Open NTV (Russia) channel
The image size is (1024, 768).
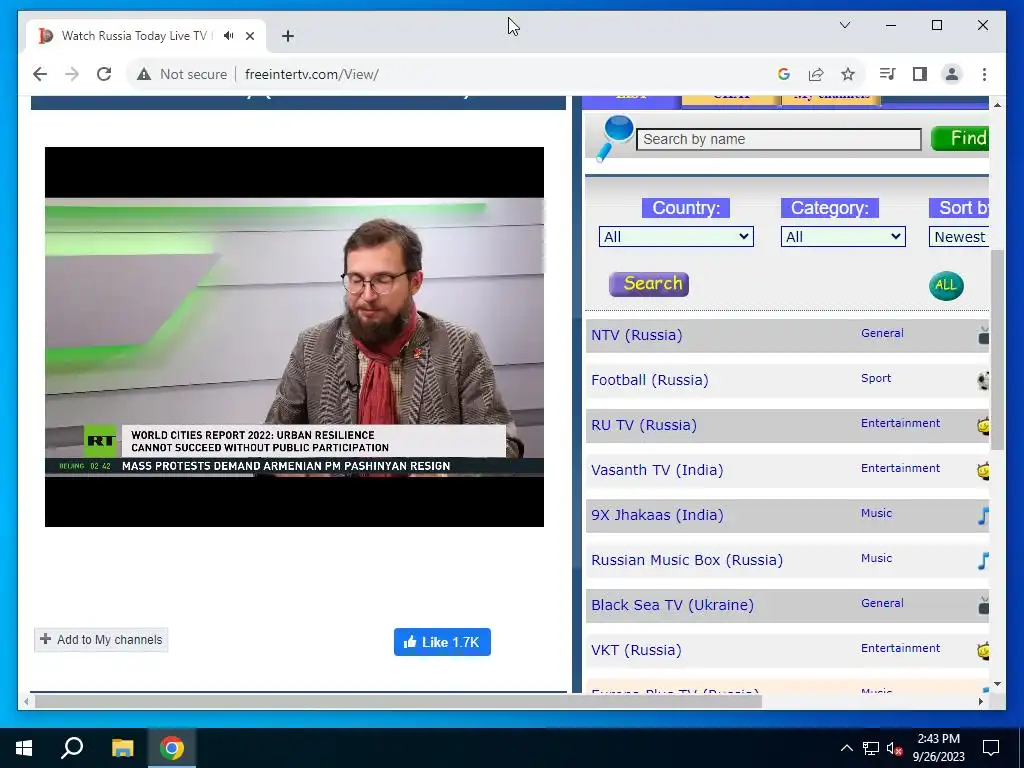pos(637,335)
